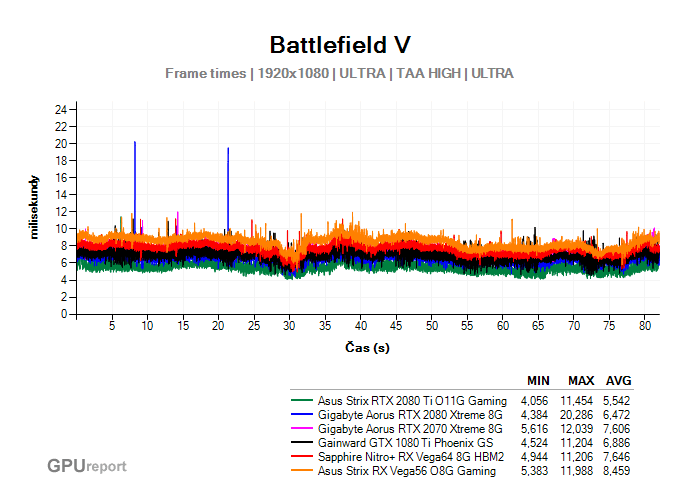Click the 11,204 maximum value
The height and width of the screenshot is (500, 680).
coord(576,443)
